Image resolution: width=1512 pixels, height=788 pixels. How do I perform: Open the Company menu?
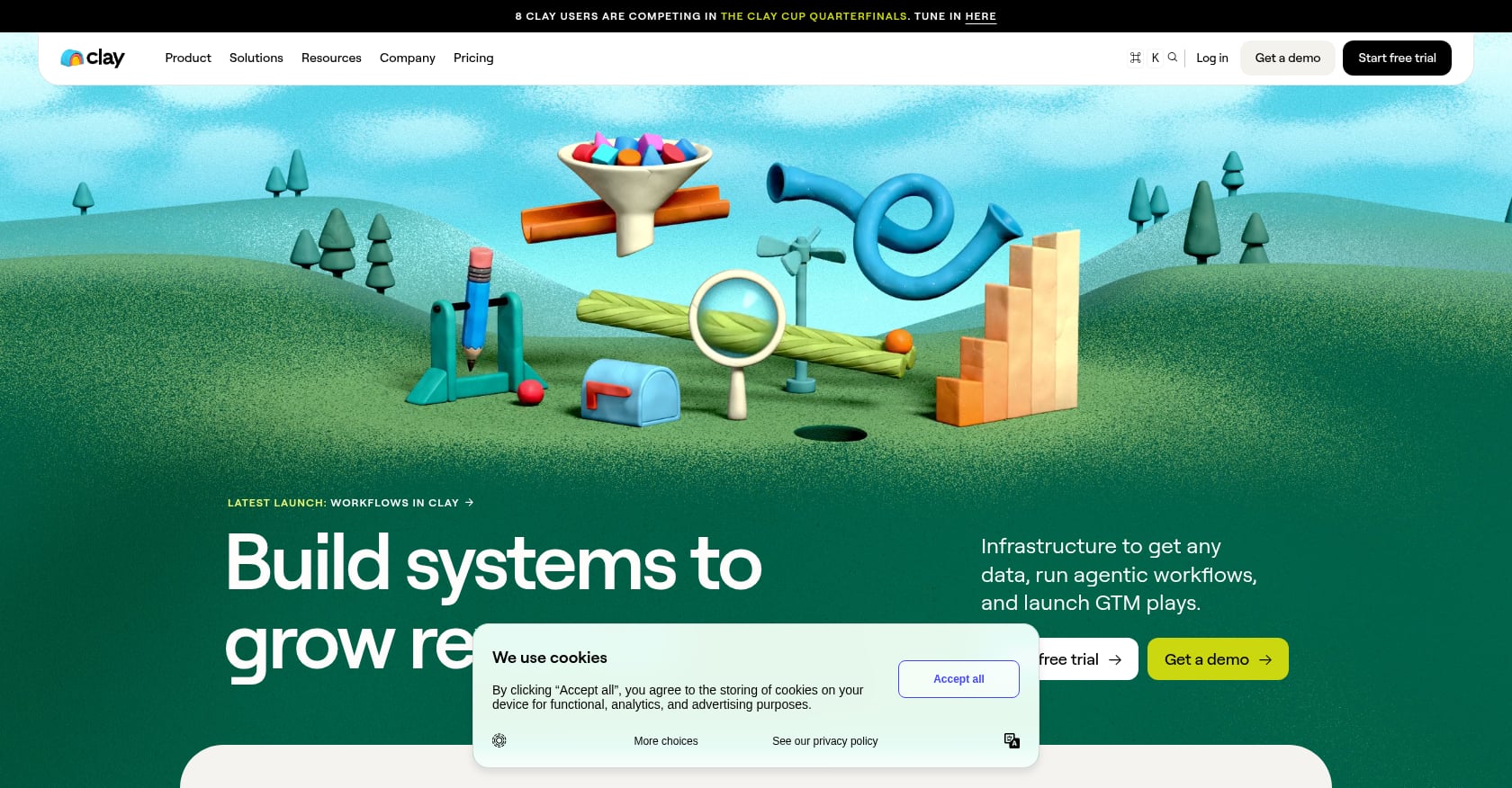pos(408,58)
